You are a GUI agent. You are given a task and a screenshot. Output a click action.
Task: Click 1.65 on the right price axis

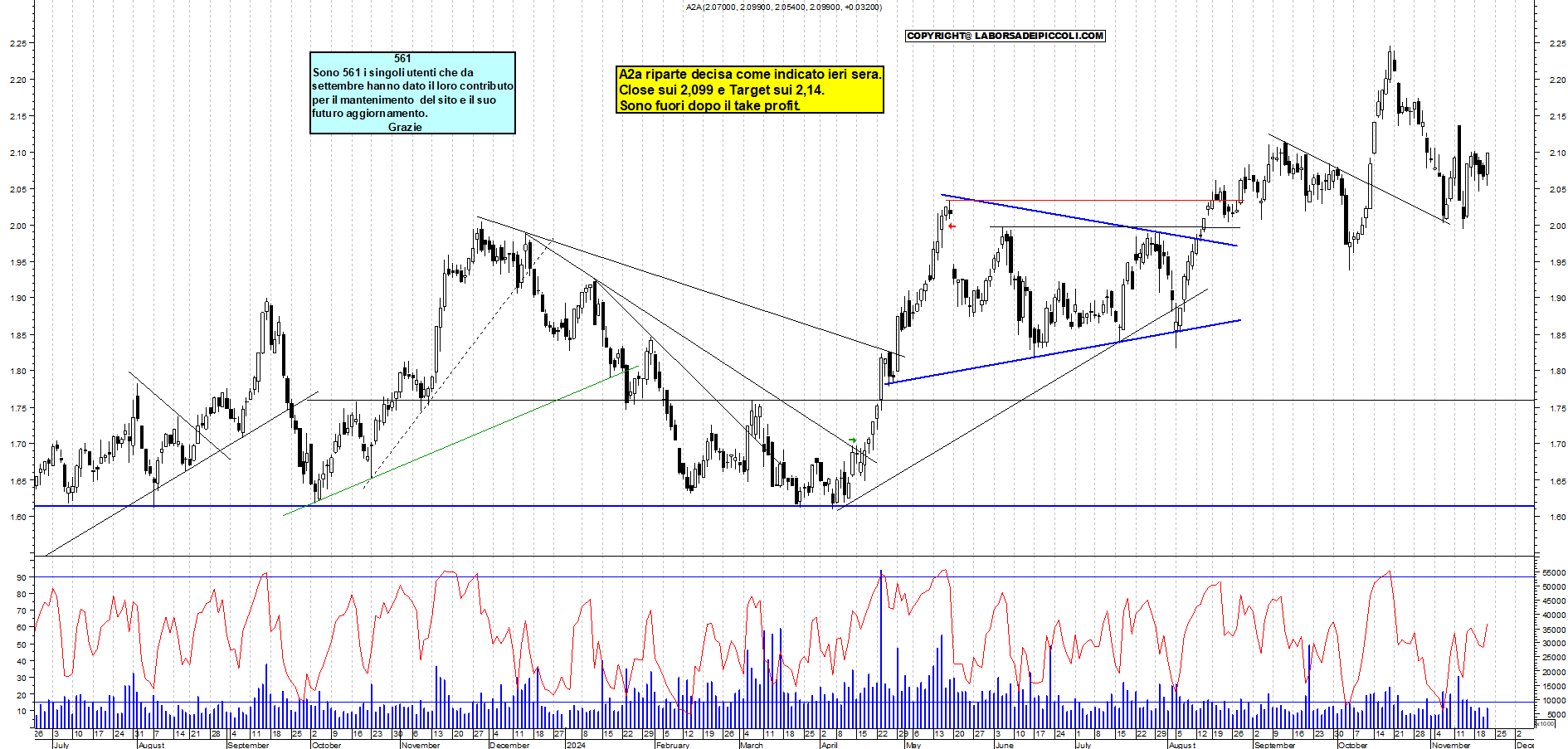coord(1556,481)
